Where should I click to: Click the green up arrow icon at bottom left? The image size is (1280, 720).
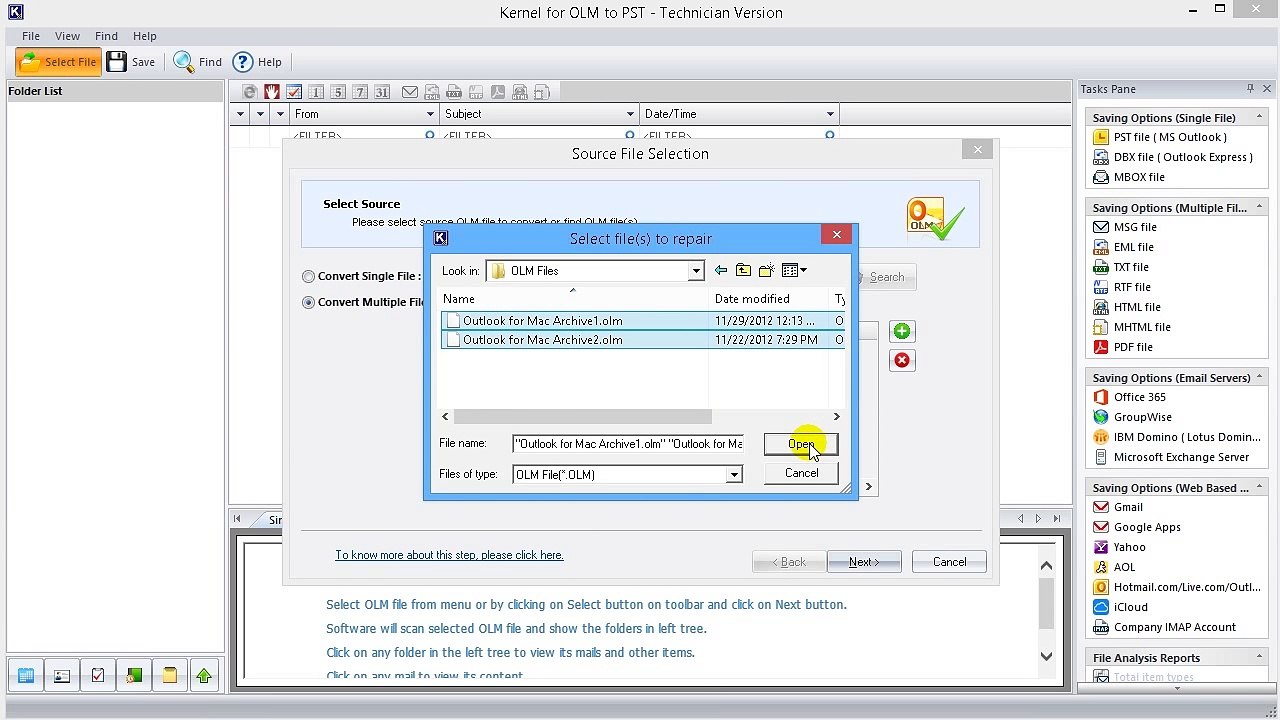point(204,676)
